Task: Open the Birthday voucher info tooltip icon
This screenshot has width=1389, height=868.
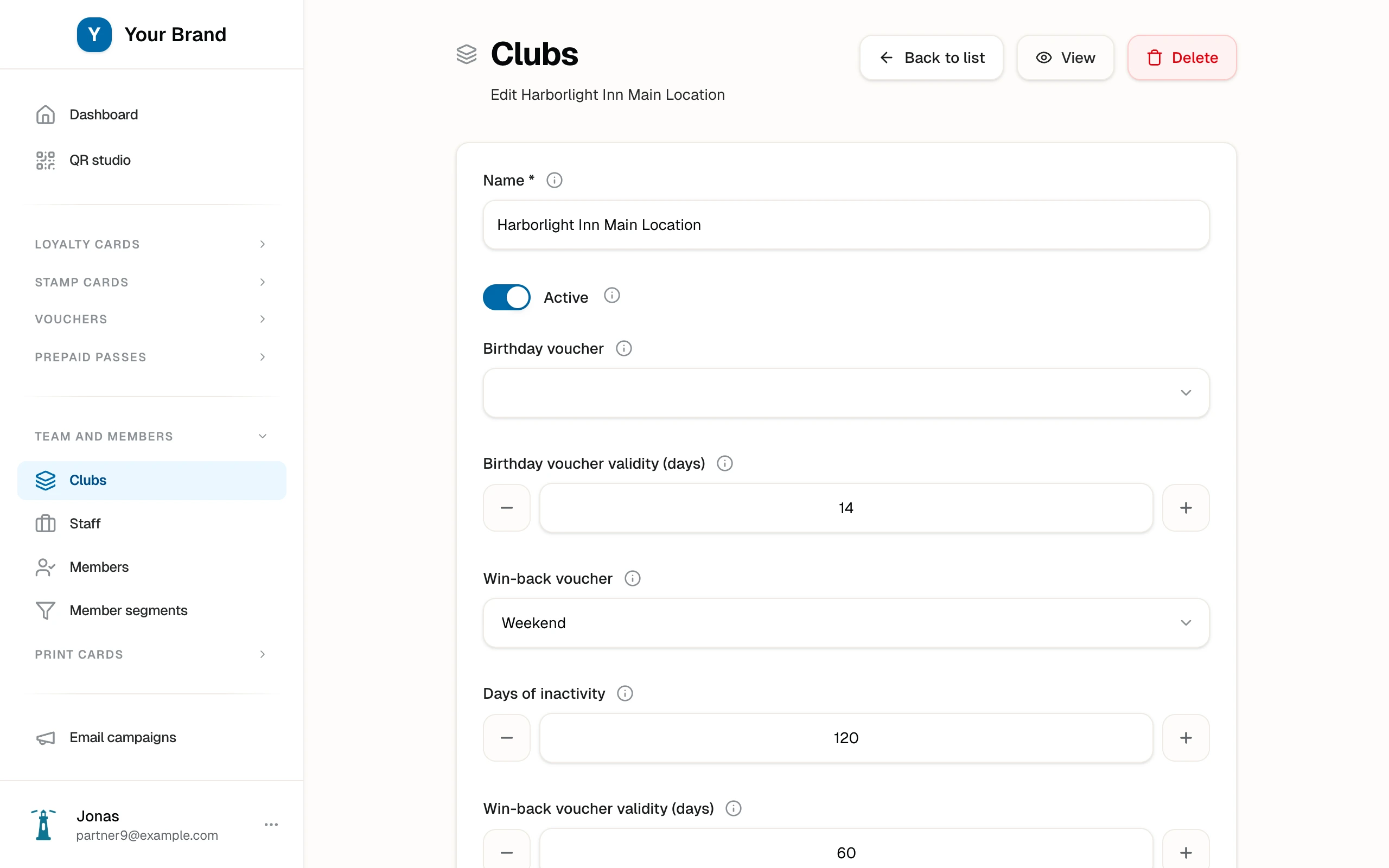Action: (x=624, y=348)
